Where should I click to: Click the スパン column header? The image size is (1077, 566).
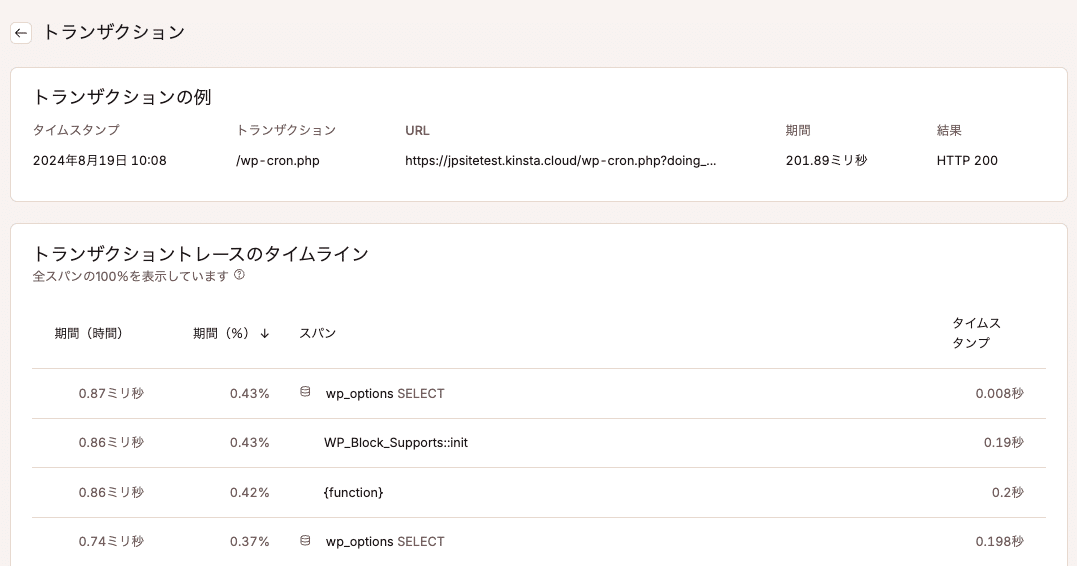coord(317,333)
